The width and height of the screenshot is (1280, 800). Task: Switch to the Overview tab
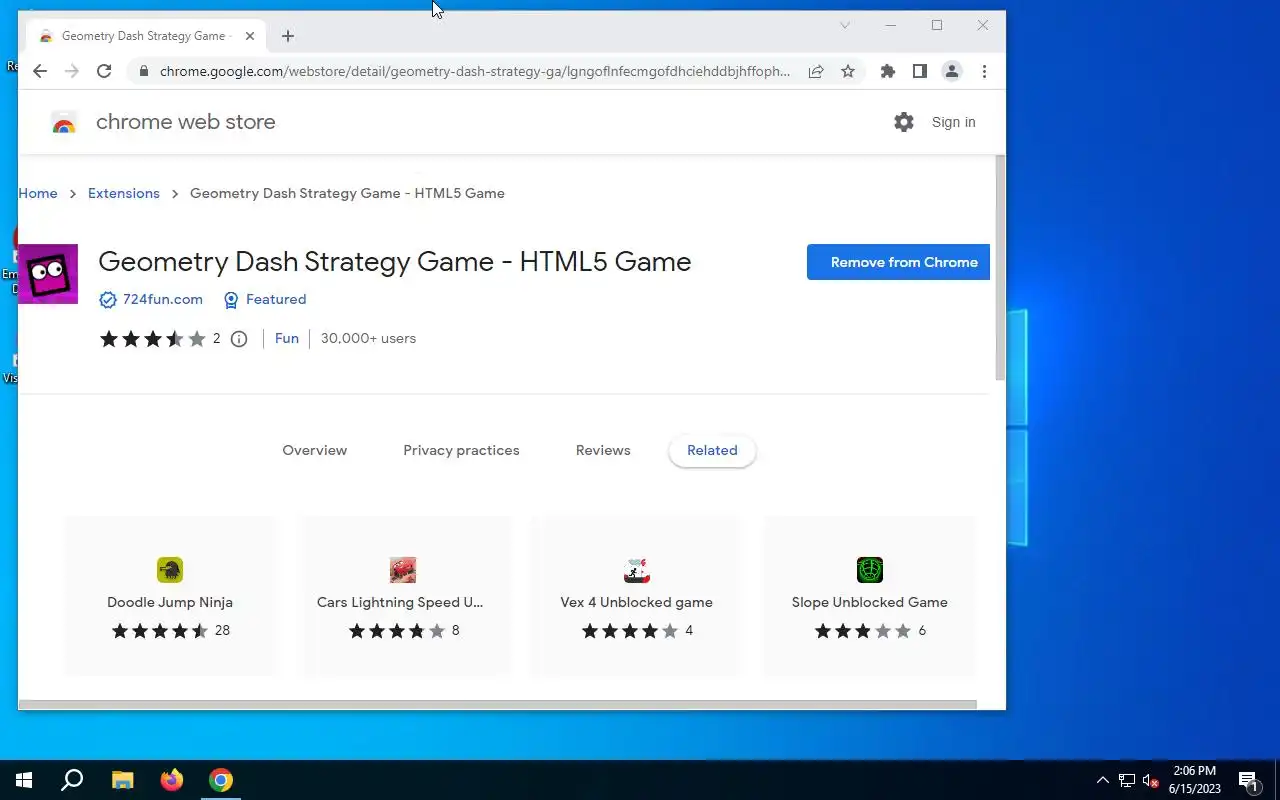tap(315, 451)
